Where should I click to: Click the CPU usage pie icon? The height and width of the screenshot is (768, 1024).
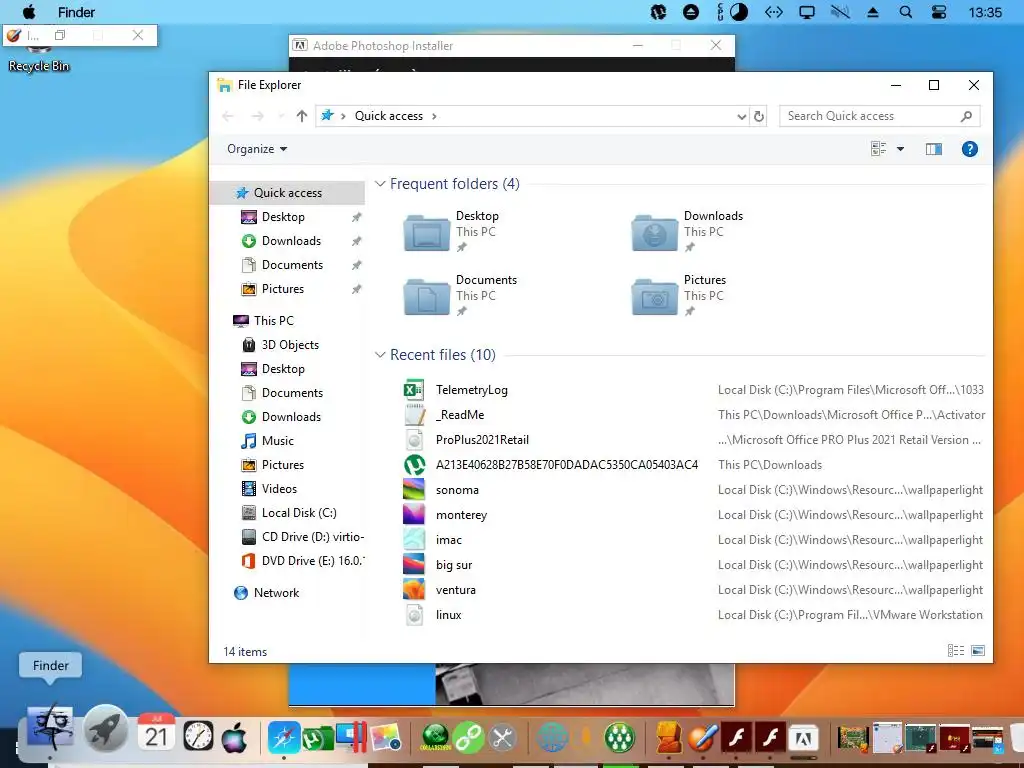(x=739, y=12)
